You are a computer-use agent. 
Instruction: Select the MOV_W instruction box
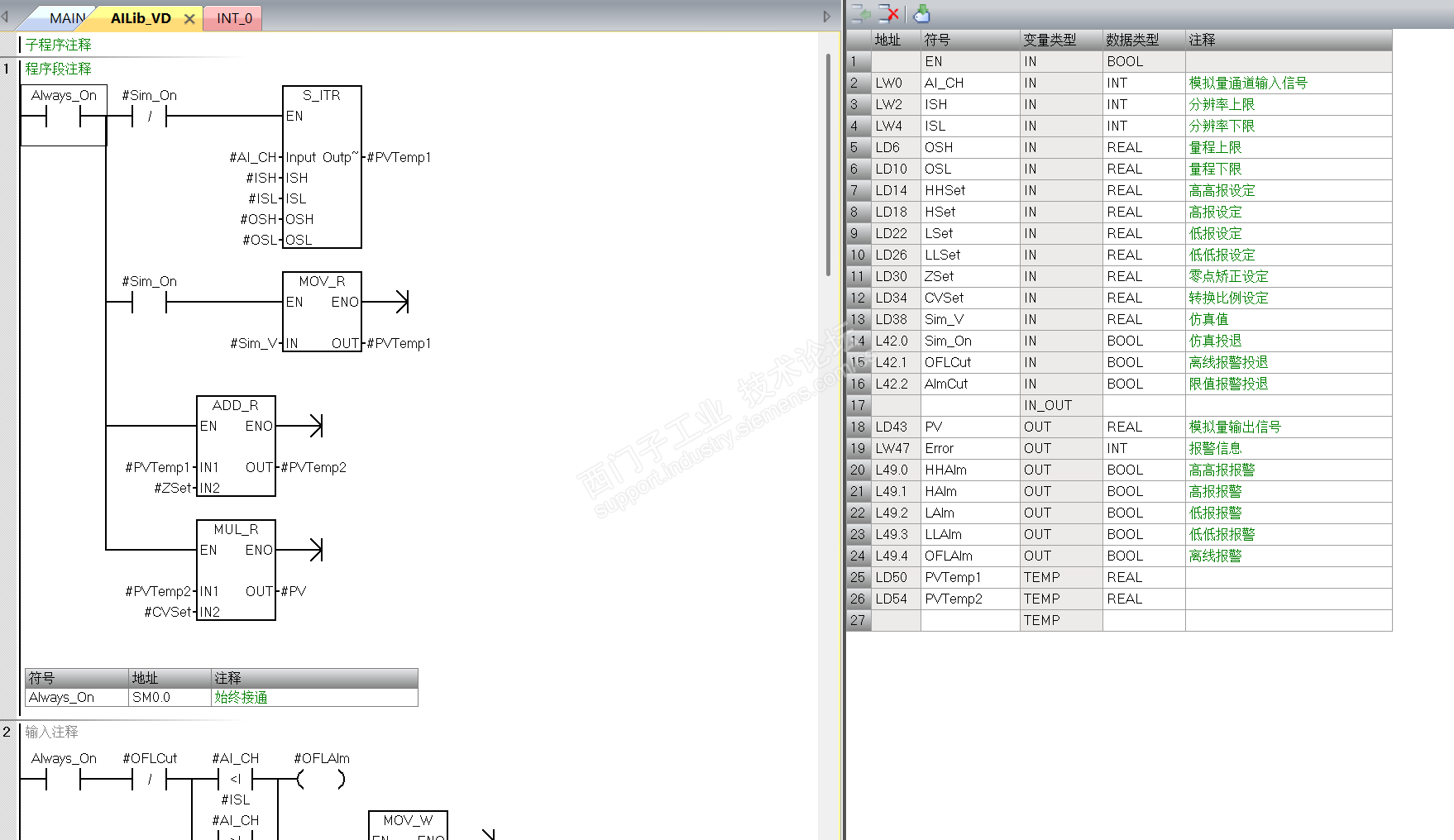[x=408, y=825]
